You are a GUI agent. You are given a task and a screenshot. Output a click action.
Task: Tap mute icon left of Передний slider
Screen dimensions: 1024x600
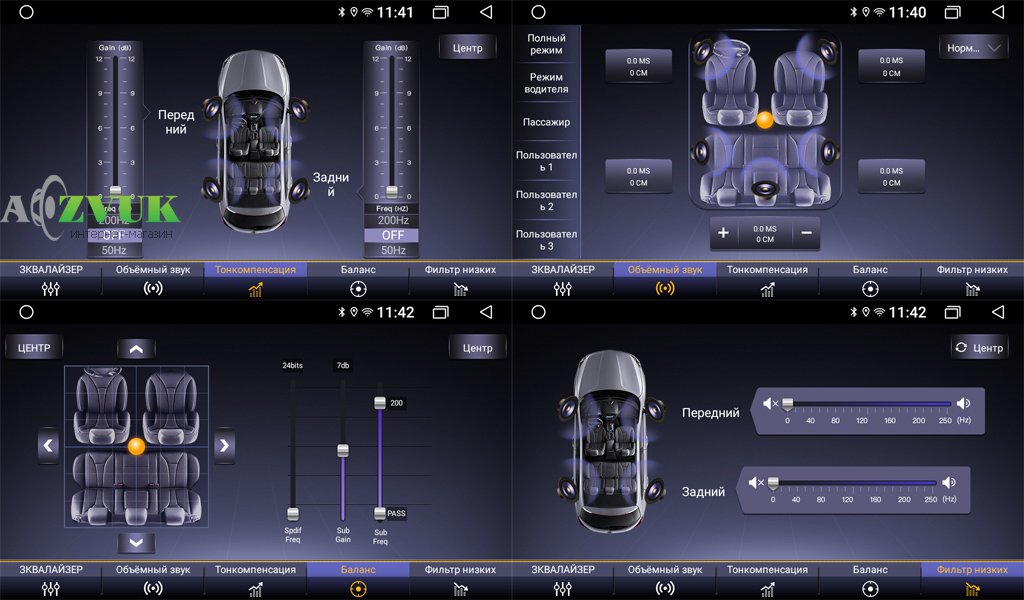click(771, 403)
